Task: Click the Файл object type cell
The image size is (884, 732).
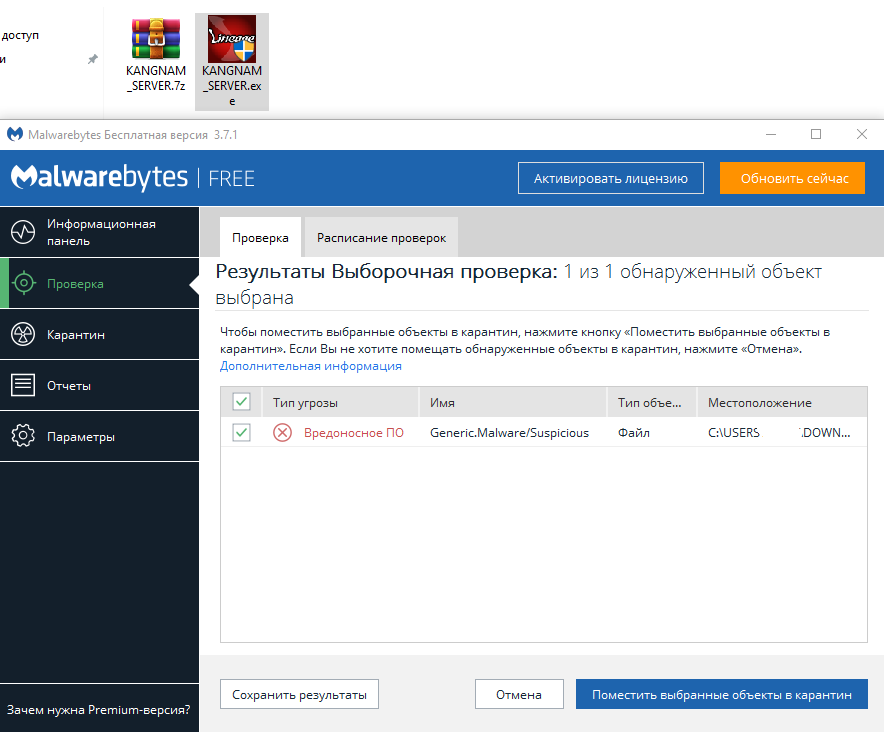Action: coord(634,433)
